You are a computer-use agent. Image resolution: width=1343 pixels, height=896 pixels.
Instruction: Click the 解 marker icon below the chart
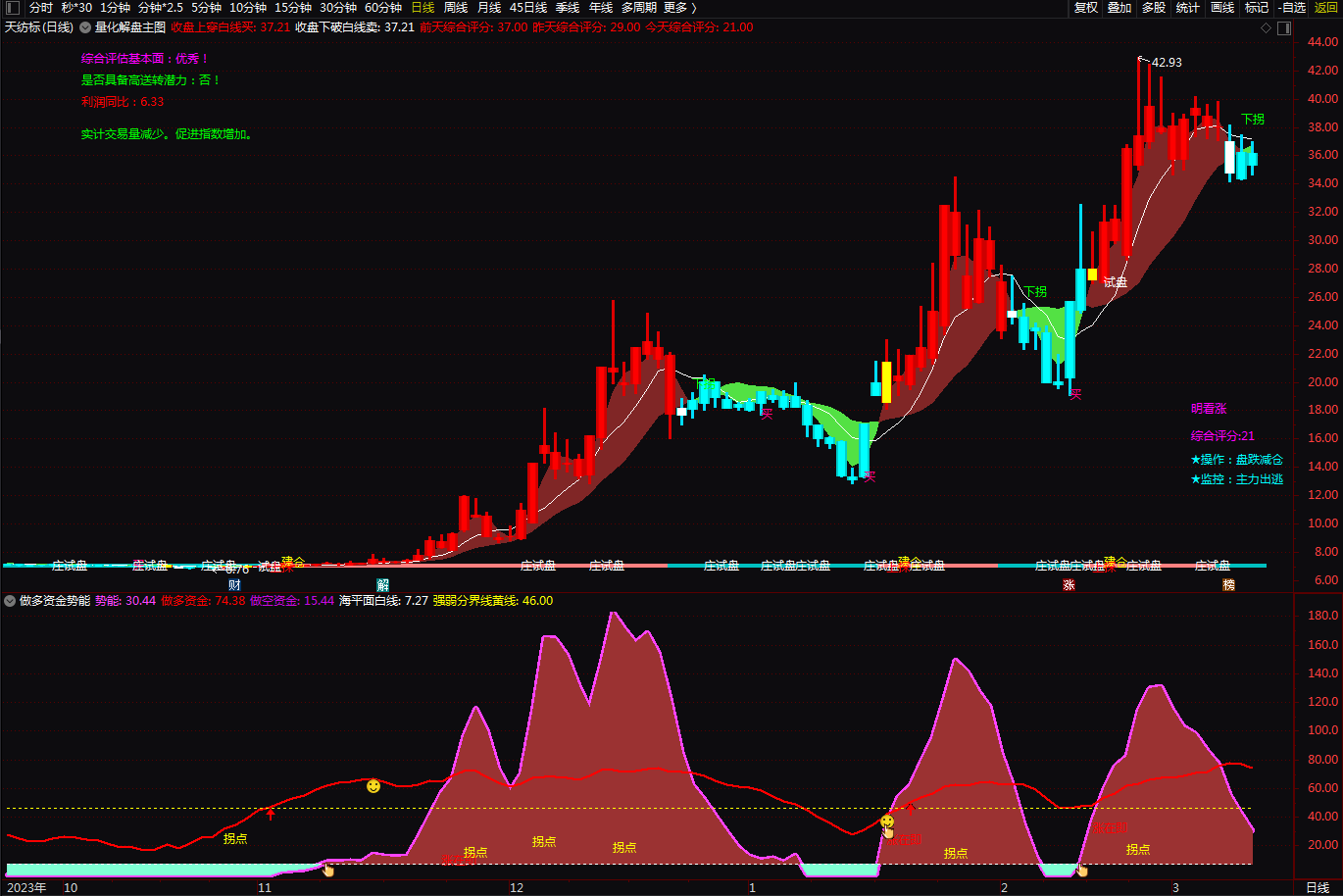click(383, 585)
